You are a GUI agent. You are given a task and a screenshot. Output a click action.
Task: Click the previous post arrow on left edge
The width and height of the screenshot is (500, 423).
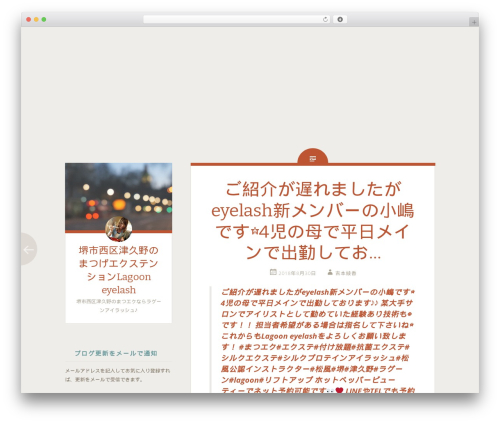pyautogui.click(x=28, y=249)
